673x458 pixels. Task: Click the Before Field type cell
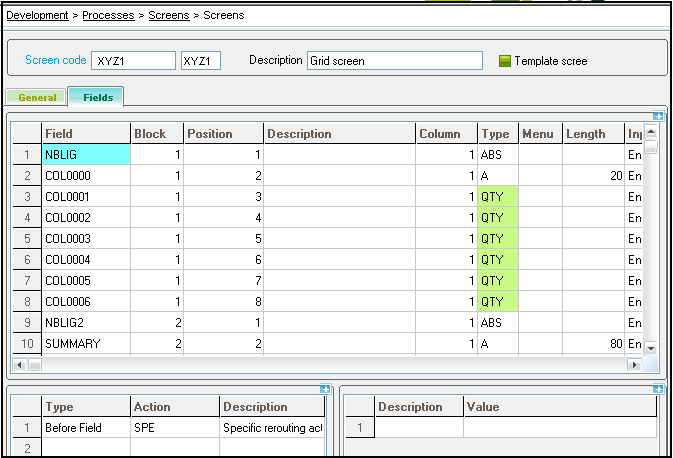tap(86, 428)
